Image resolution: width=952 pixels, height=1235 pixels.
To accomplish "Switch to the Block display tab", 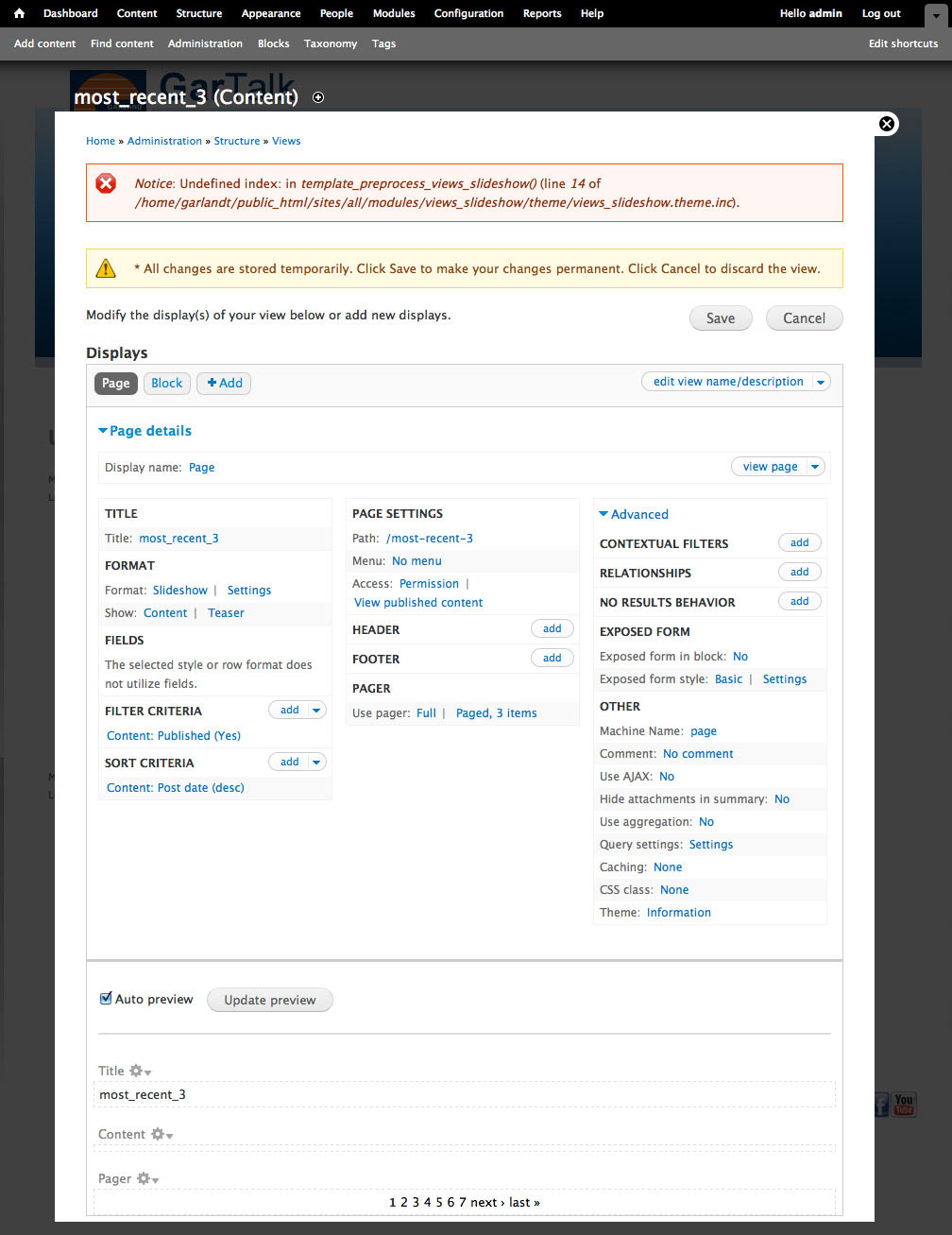I will tap(166, 383).
